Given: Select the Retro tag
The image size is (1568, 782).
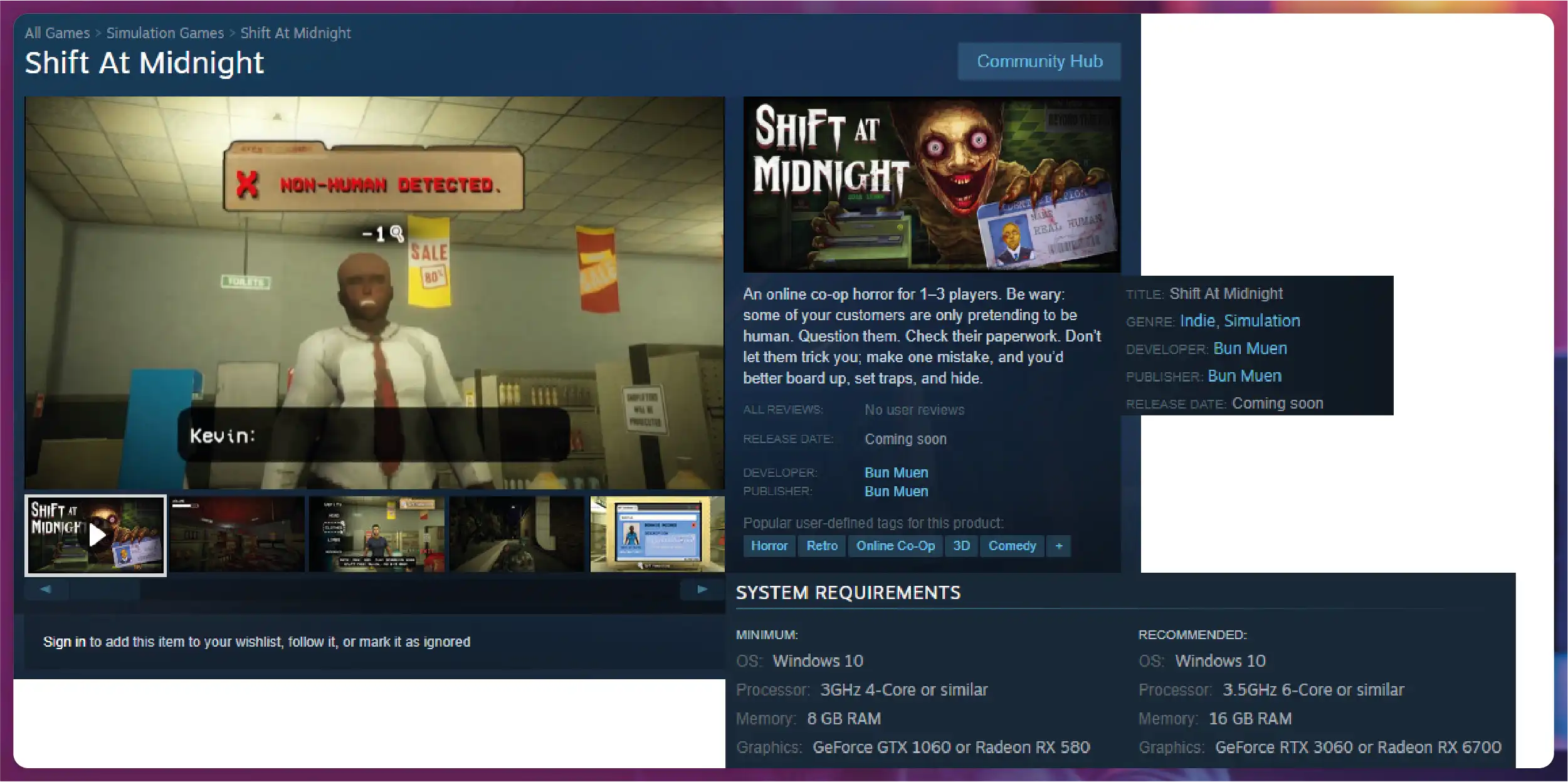Looking at the screenshot, I should tap(821, 546).
